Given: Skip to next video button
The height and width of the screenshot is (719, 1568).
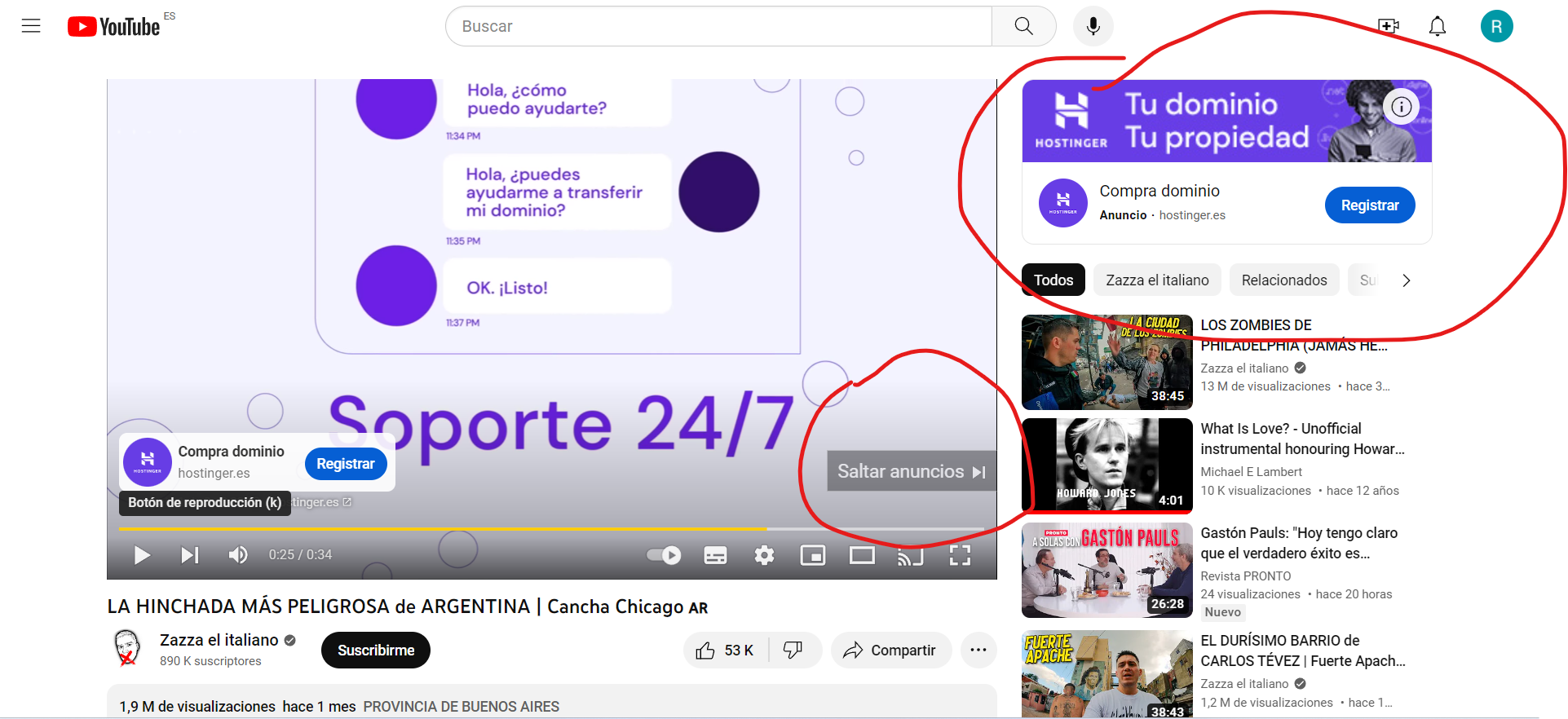Looking at the screenshot, I should [x=190, y=555].
